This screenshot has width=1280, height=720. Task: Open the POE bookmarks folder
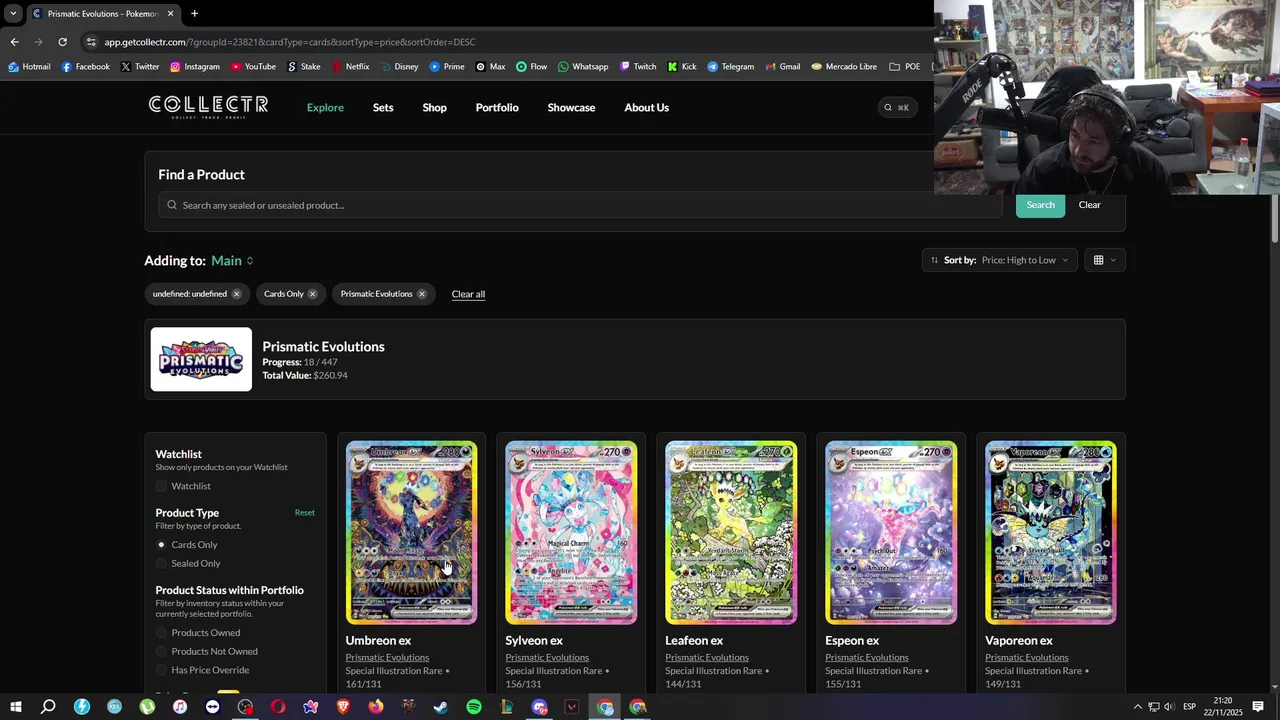(x=905, y=67)
